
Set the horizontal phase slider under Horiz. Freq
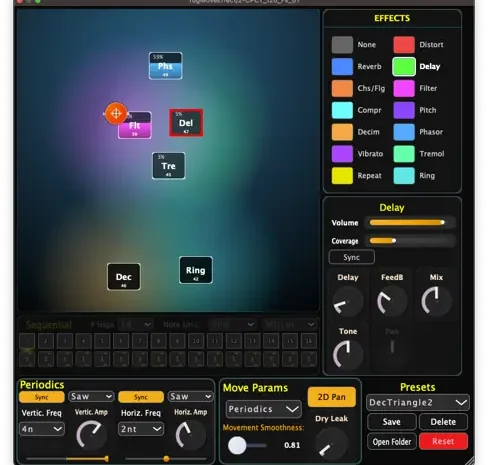(x=166, y=459)
